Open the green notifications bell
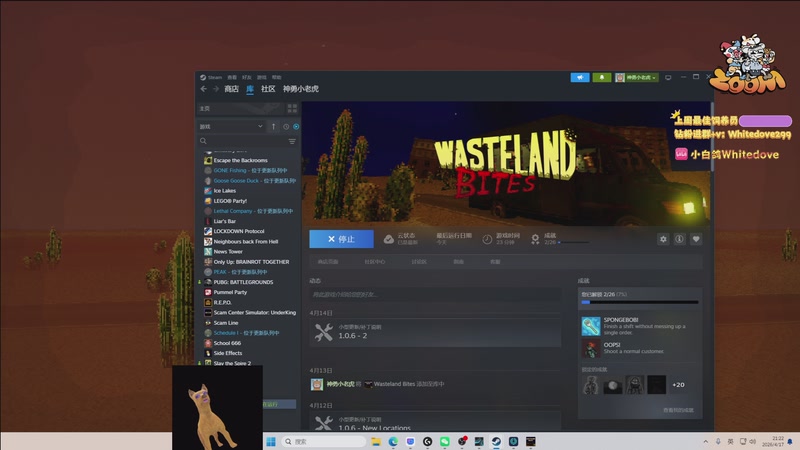 pyautogui.click(x=602, y=78)
